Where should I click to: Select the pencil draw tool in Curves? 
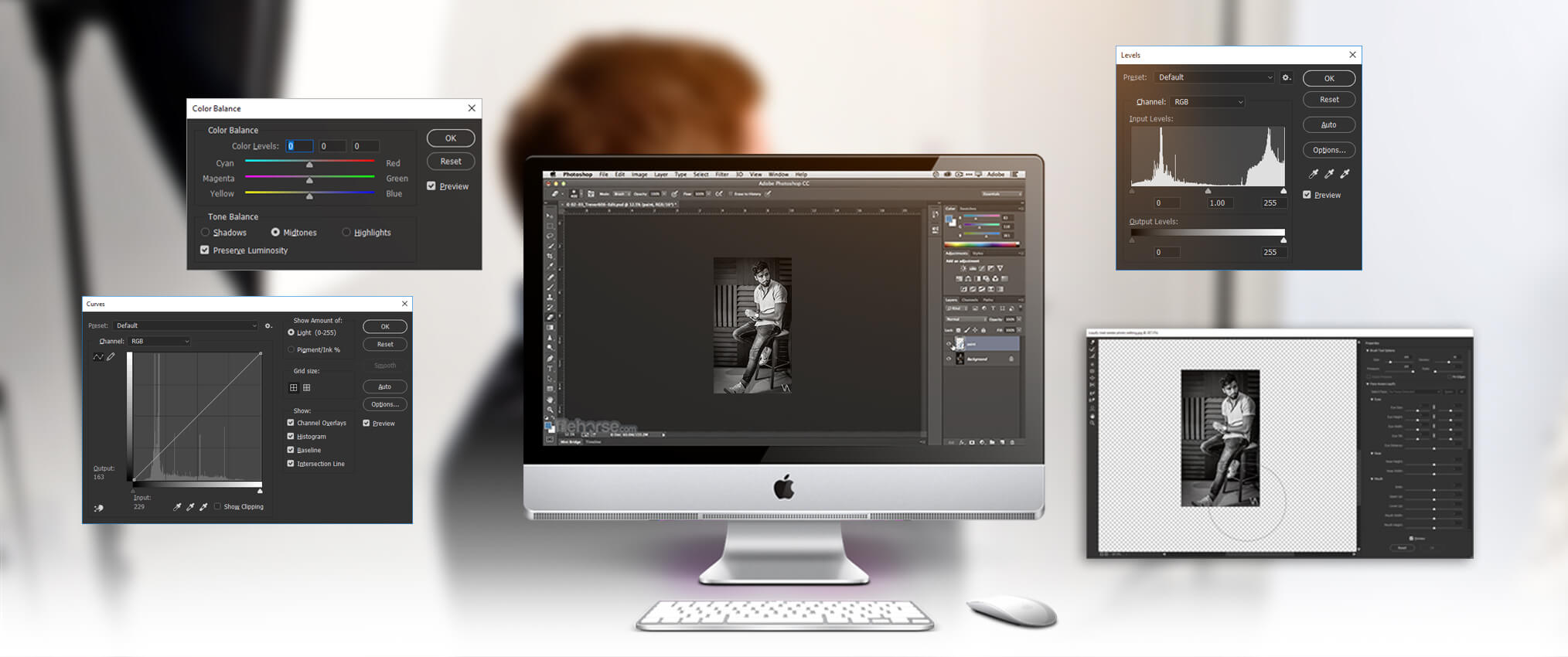click(x=111, y=356)
